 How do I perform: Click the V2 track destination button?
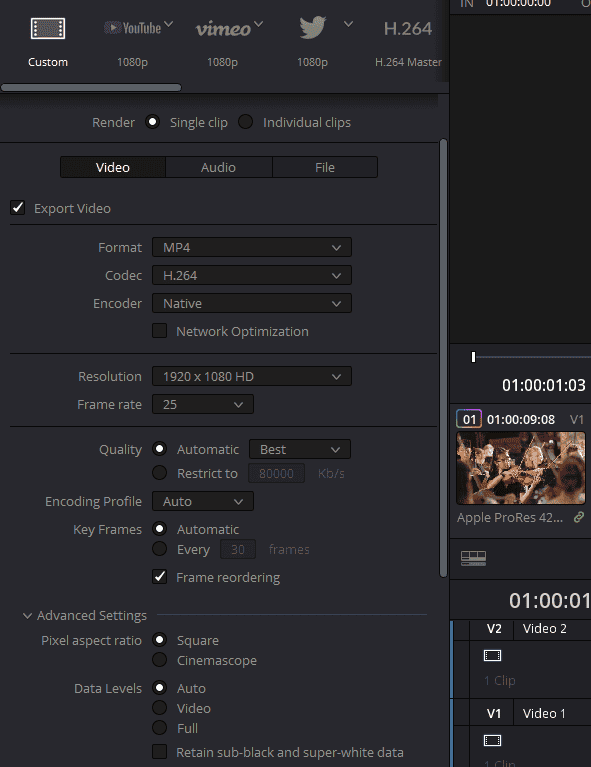click(494, 629)
